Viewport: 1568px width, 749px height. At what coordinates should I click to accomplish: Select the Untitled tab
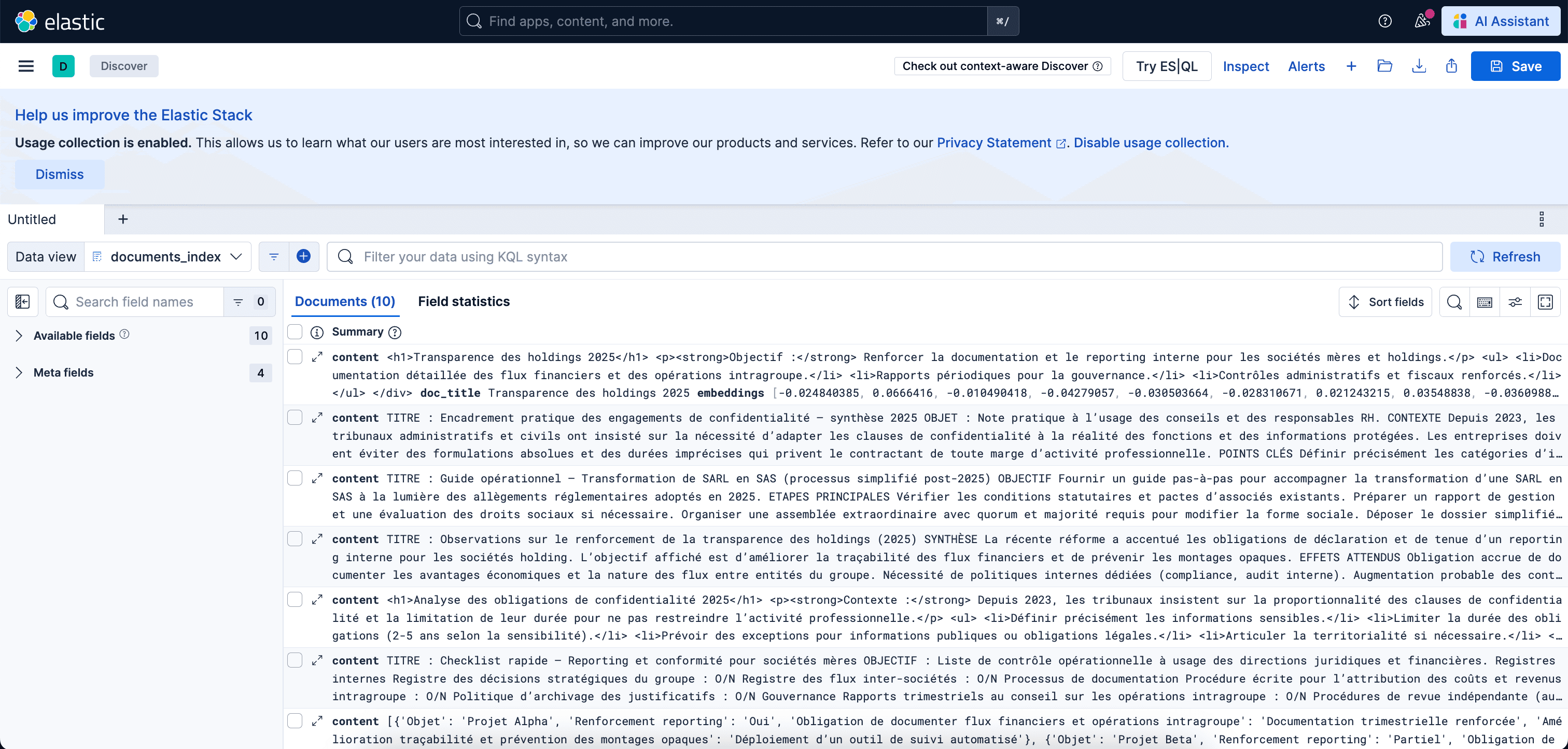tap(52, 219)
